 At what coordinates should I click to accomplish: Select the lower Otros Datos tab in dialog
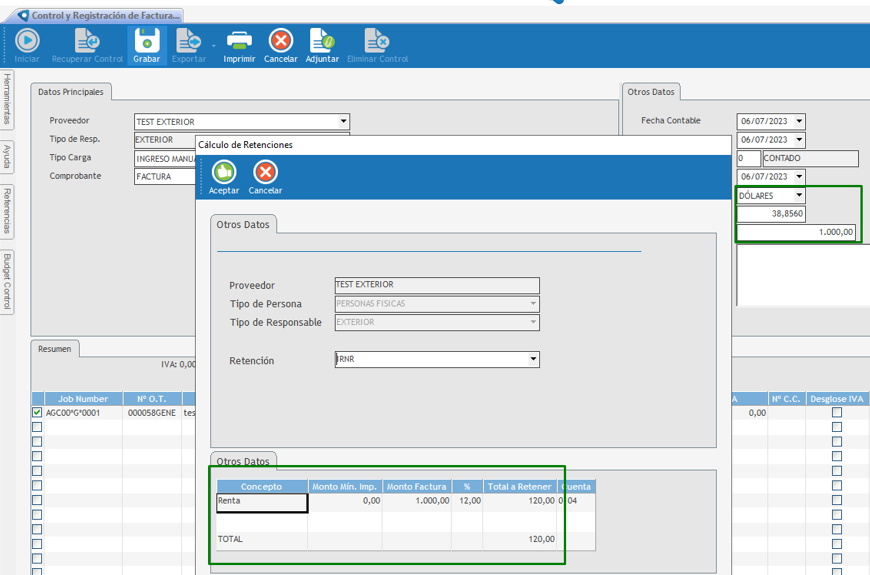243,461
